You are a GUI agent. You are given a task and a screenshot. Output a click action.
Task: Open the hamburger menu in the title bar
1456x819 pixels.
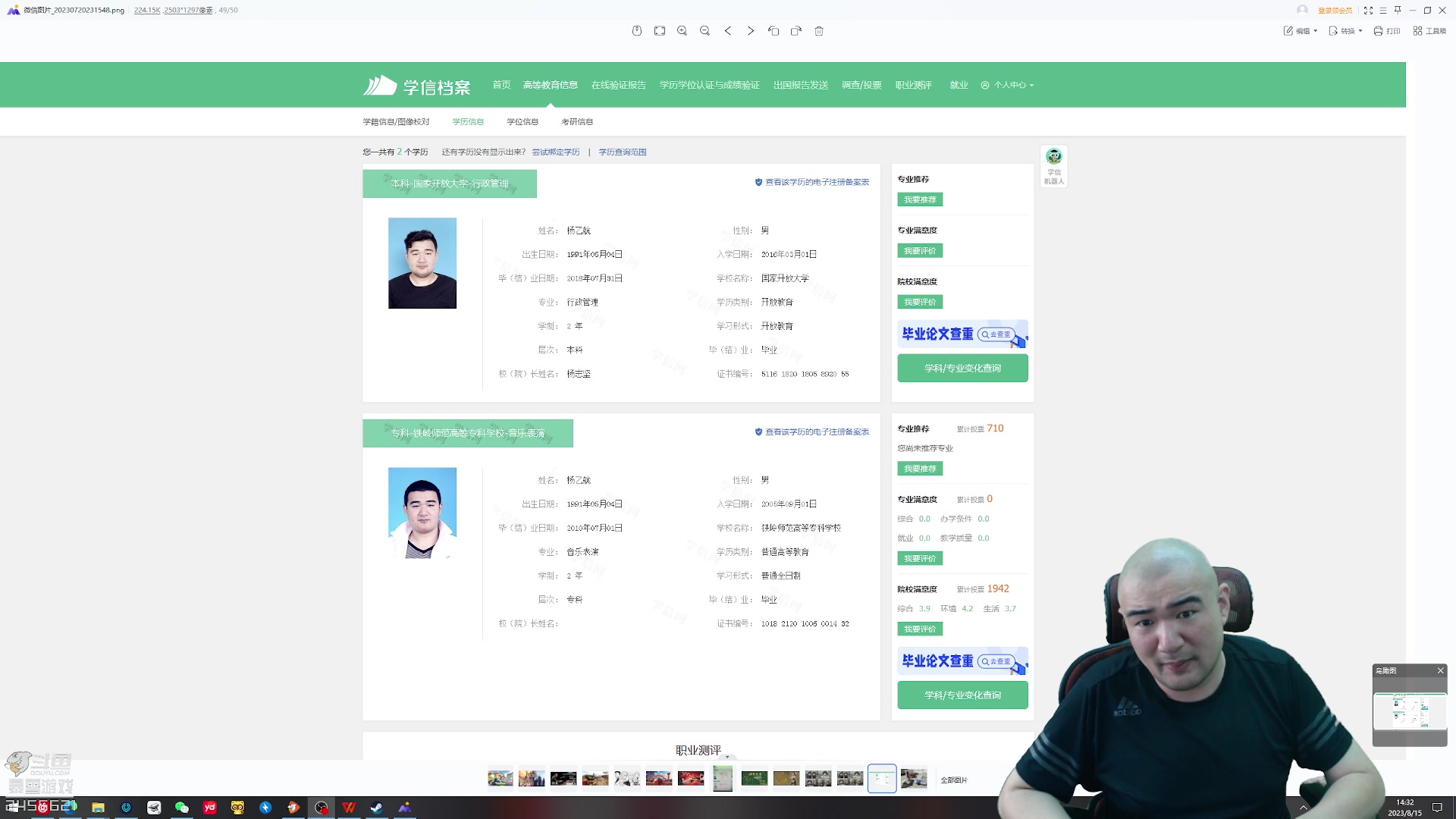click(1383, 10)
